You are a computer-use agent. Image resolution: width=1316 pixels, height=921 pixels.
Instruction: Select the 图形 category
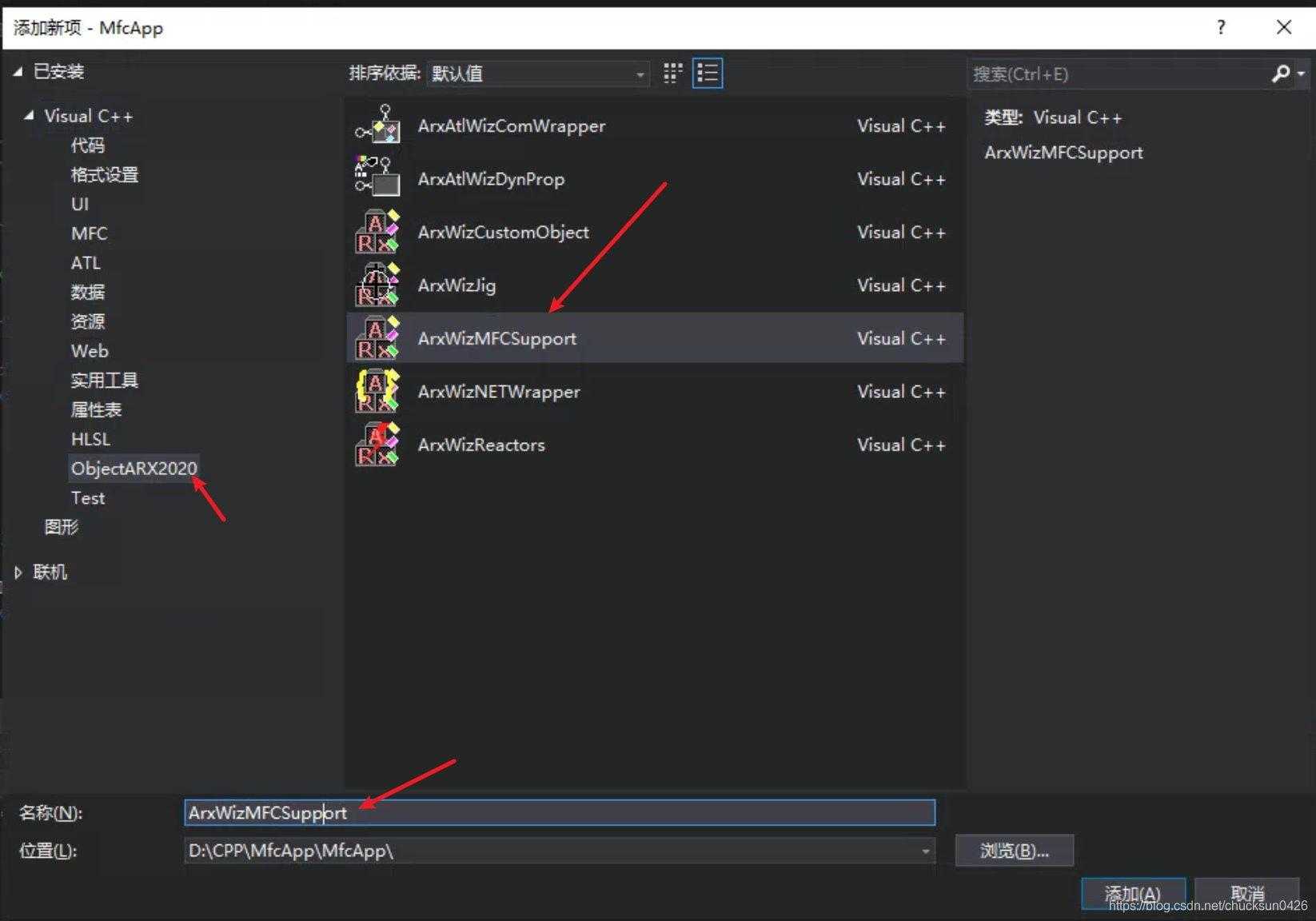62,527
